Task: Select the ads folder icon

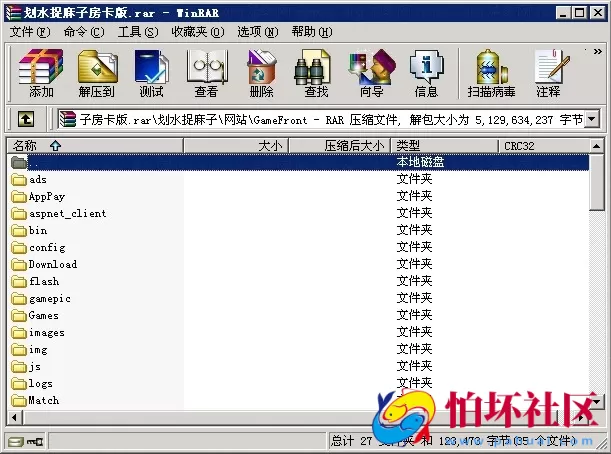Action: tap(19, 180)
